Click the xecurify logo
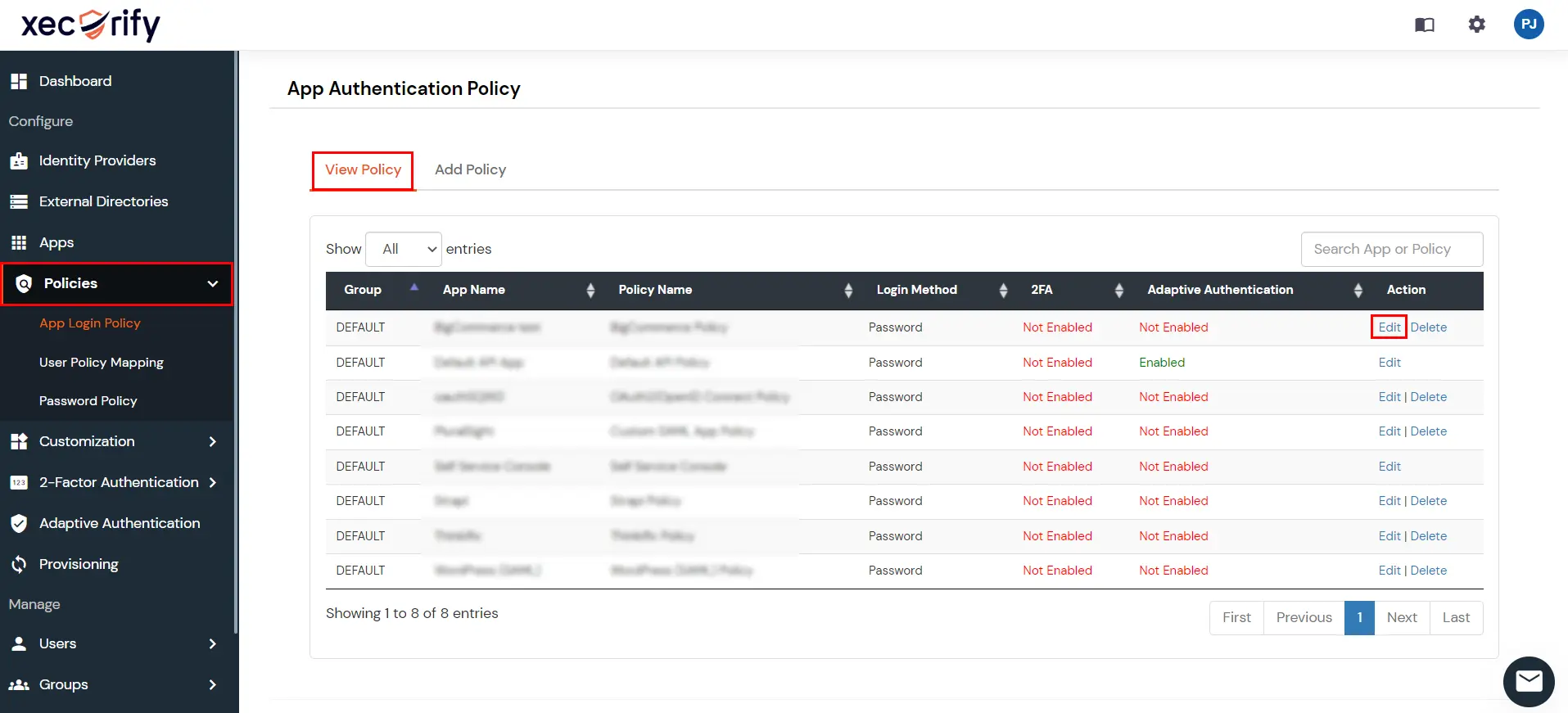The image size is (1568, 713). point(91,25)
